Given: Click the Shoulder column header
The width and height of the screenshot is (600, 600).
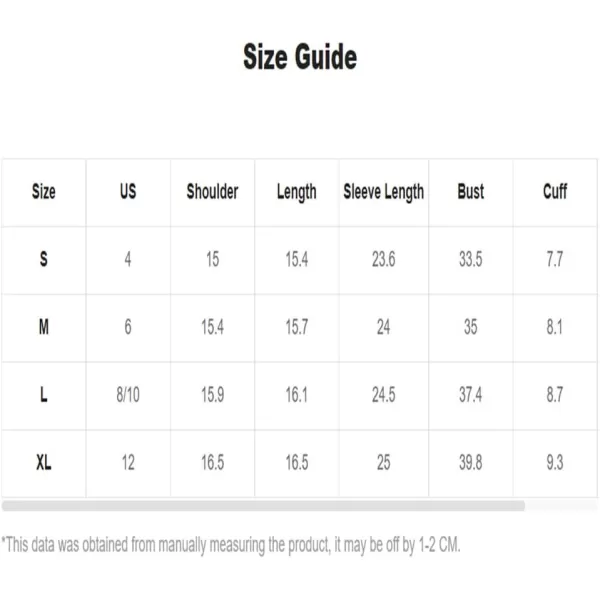Looking at the screenshot, I should coord(212,191).
